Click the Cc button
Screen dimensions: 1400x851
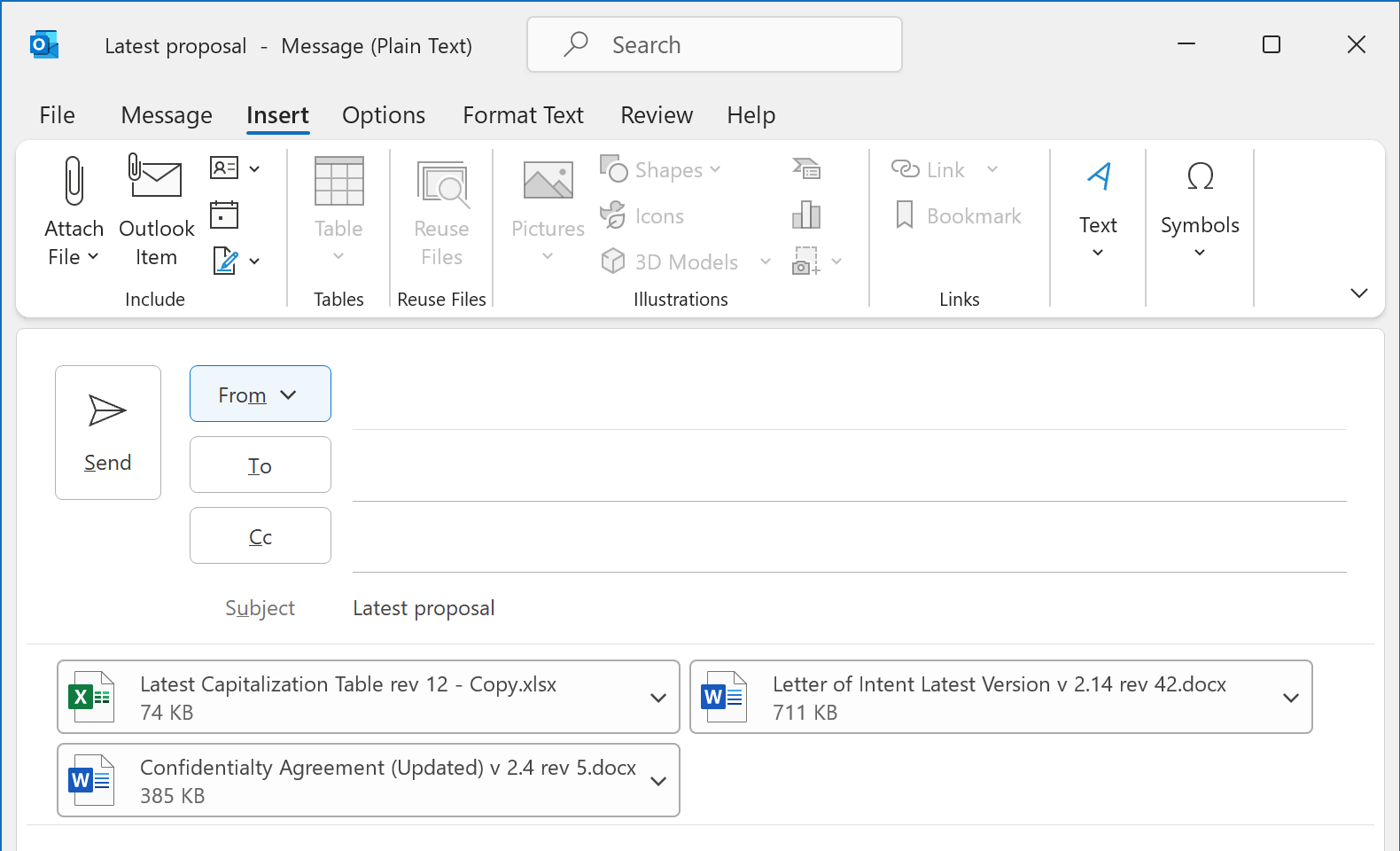[x=260, y=536]
